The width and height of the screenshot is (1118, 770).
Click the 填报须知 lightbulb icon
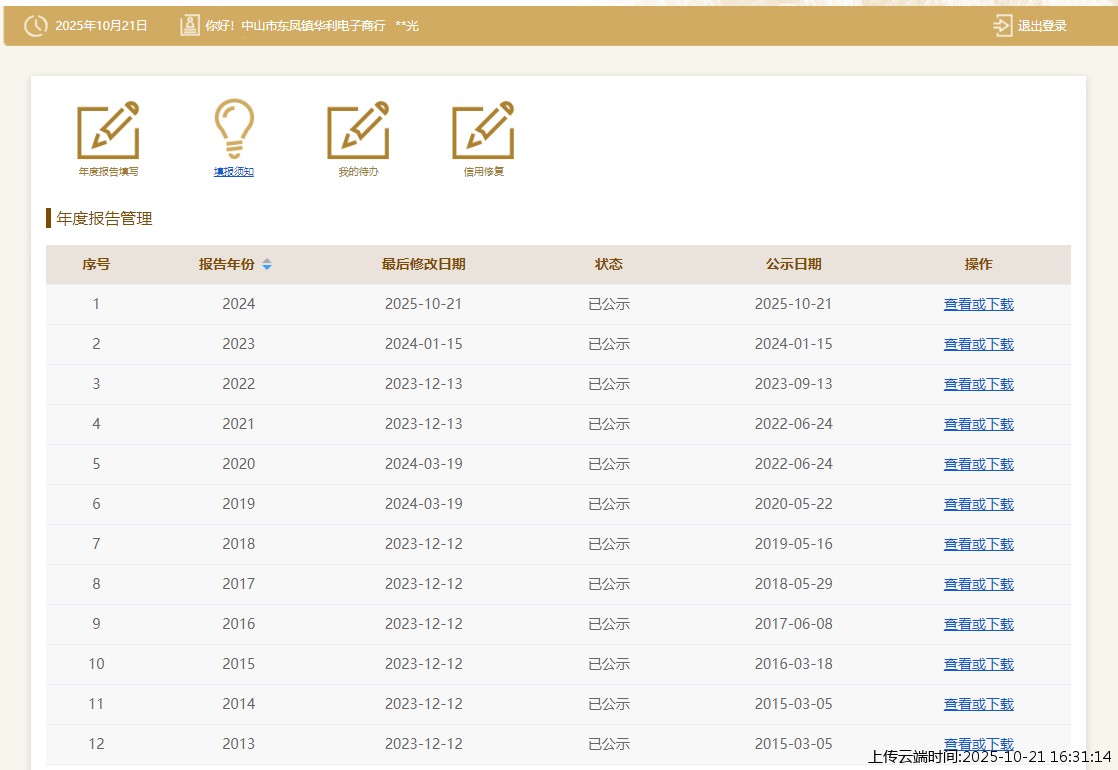234,129
